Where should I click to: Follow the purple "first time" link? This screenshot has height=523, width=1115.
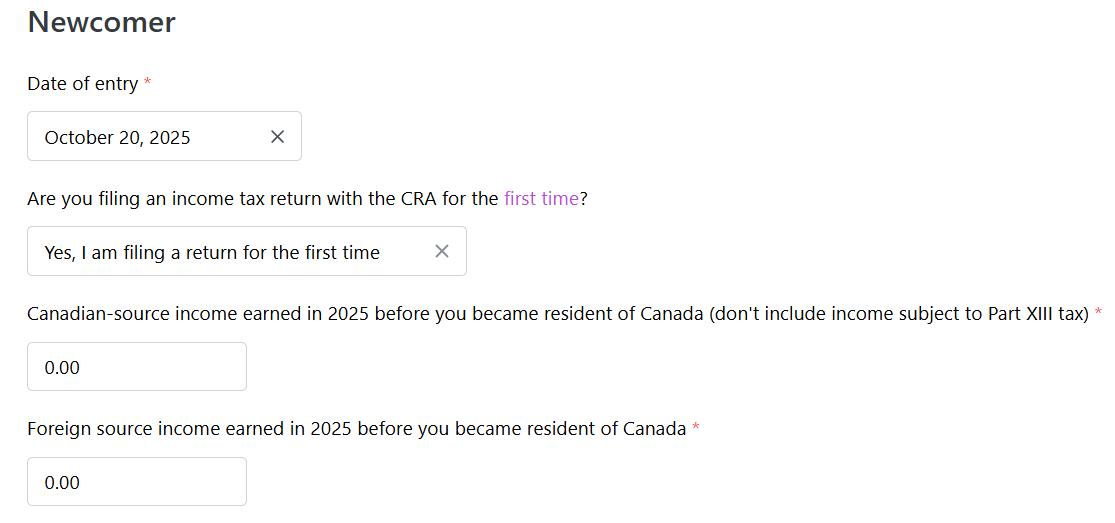point(541,199)
